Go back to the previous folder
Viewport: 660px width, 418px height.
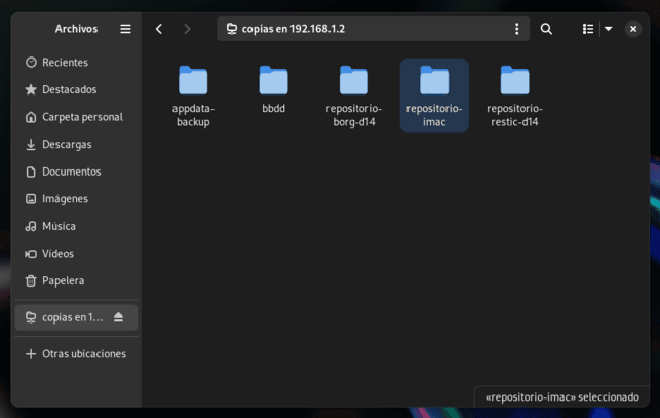159,29
